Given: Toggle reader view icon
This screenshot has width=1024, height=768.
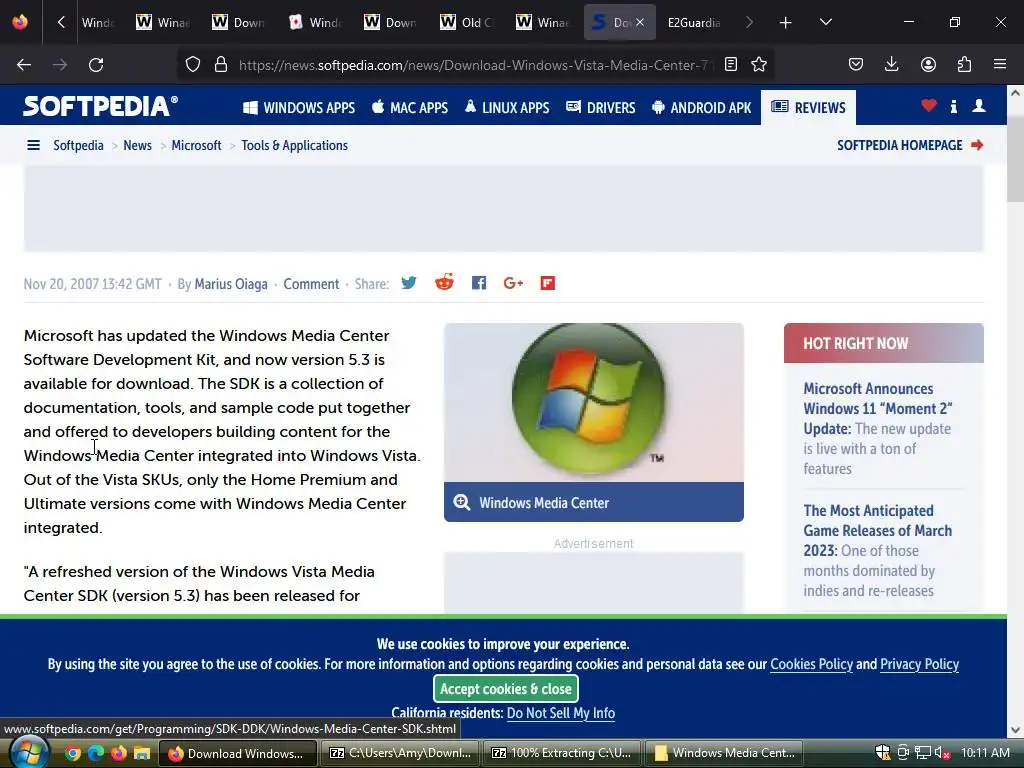Looking at the screenshot, I should click(731, 65).
